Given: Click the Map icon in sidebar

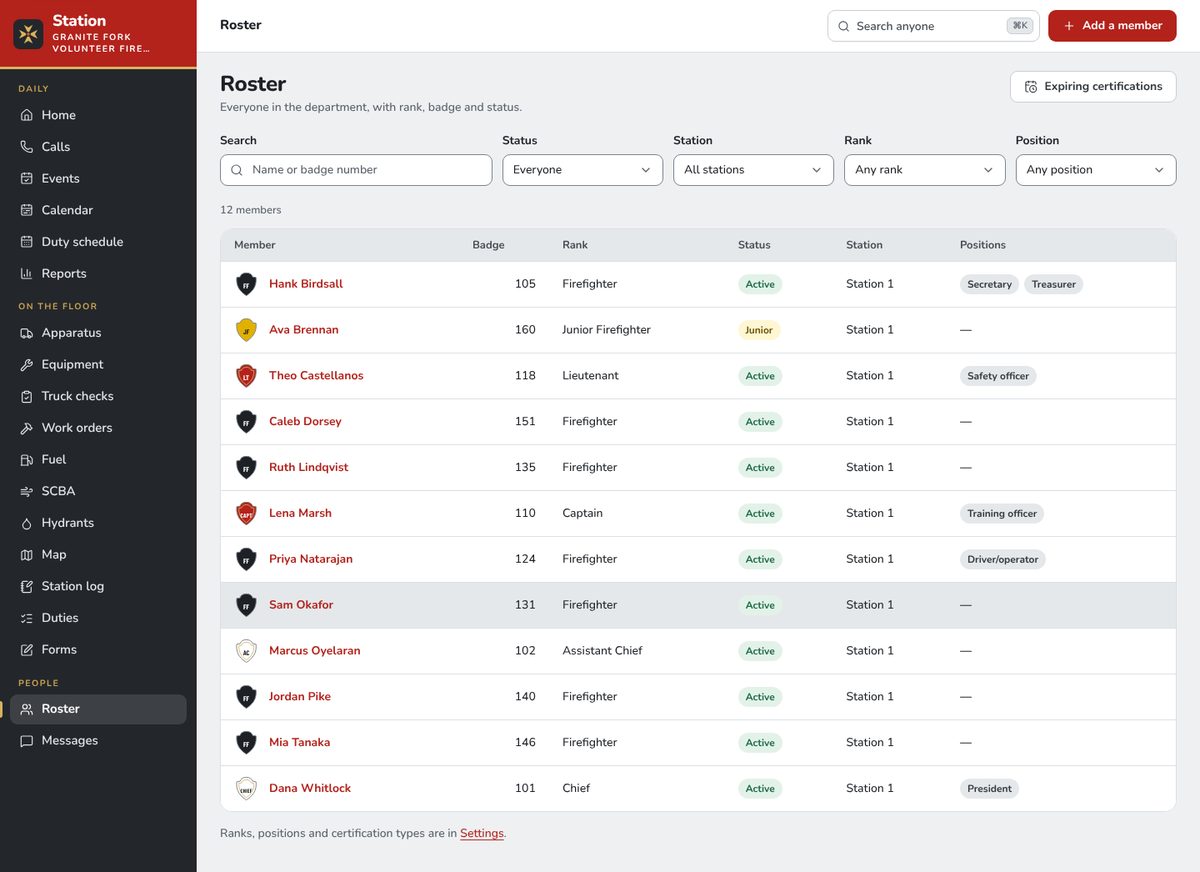Looking at the screenshot, I should 27,555.
